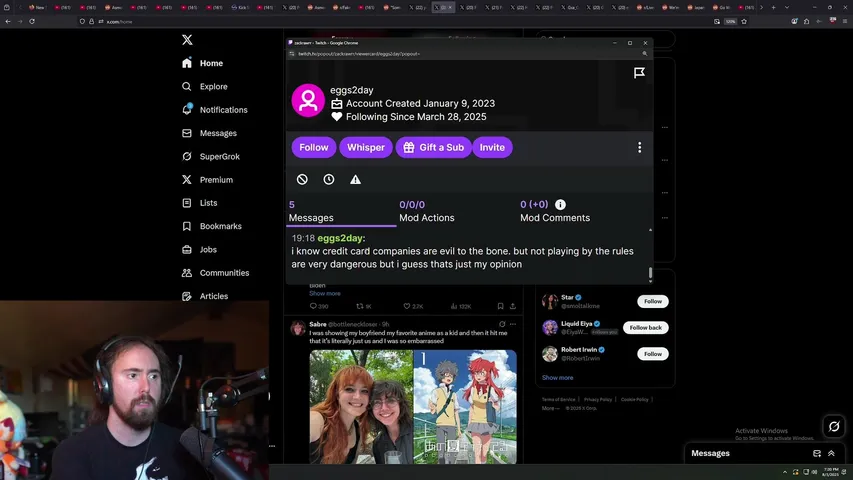The height and width of the screenshot is (480, 853).
Task: Bookmark the post with the bookmark icon
Action: click(x=500, y=306)
